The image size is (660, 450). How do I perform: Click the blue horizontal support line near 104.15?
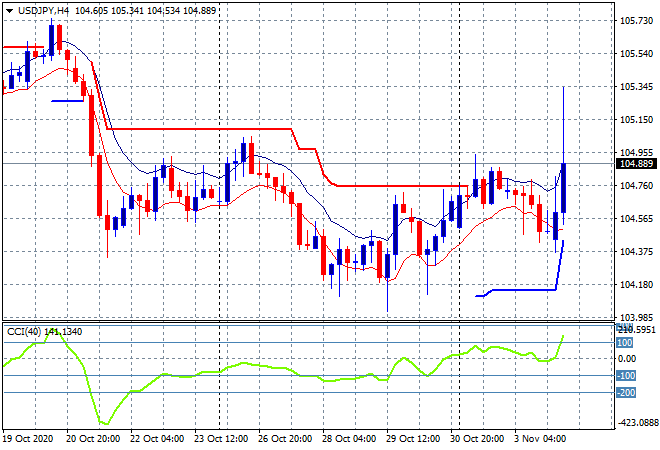524,290
